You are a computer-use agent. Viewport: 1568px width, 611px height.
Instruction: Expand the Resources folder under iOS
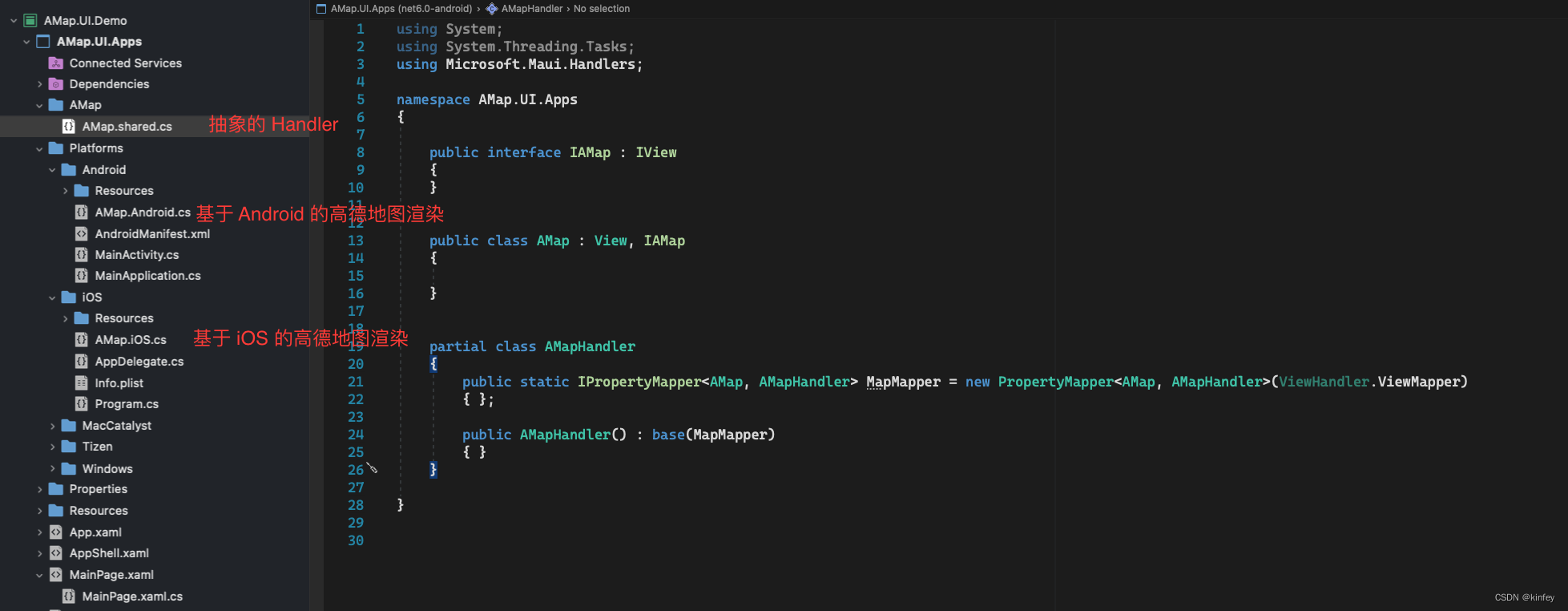65,318
